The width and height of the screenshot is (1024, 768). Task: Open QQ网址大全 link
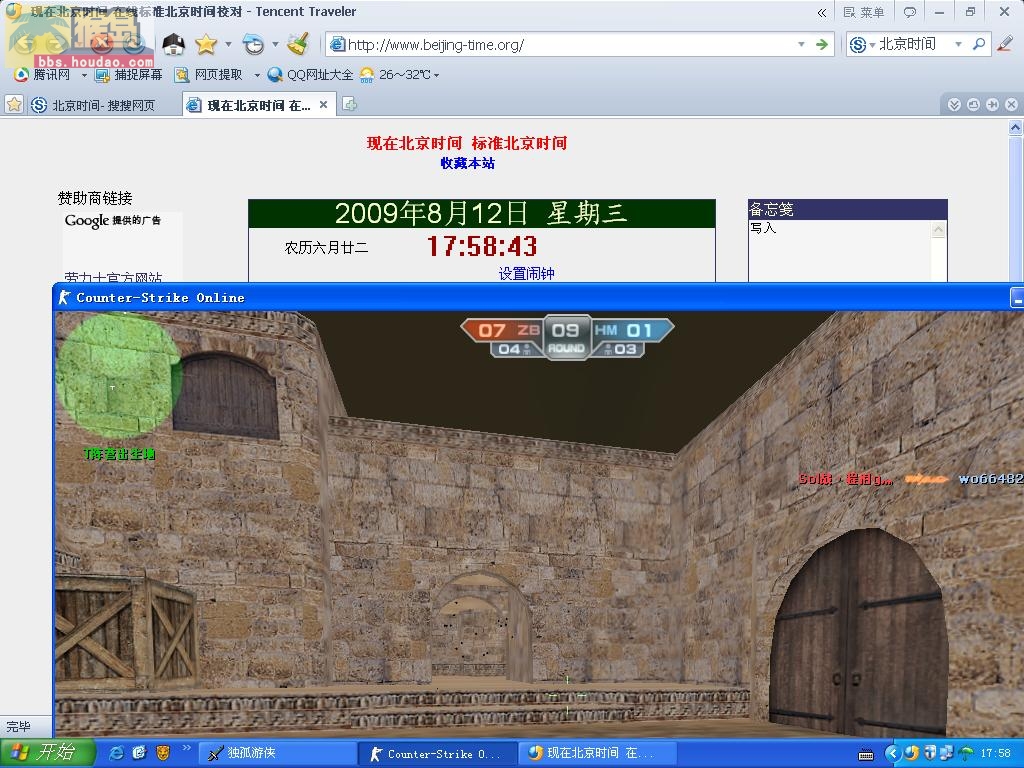(311, 75)
